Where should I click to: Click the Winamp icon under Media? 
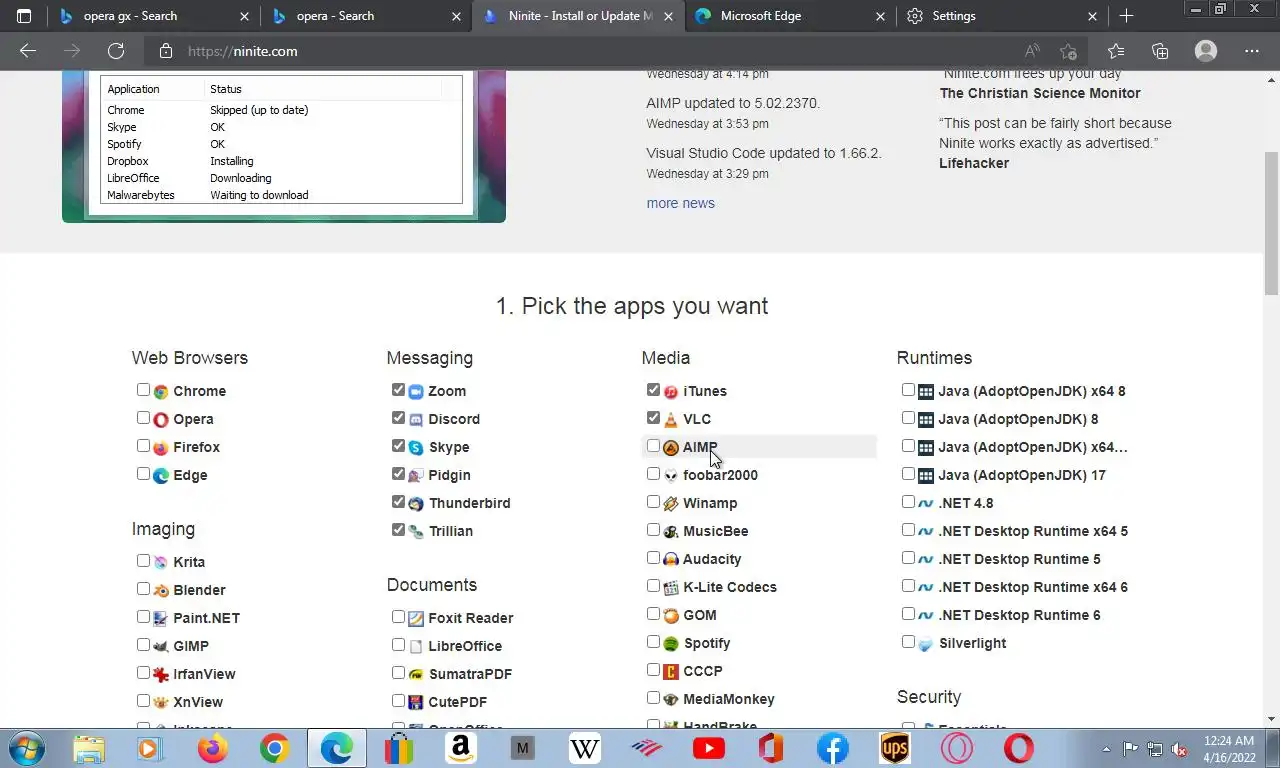tap(671, 503)
